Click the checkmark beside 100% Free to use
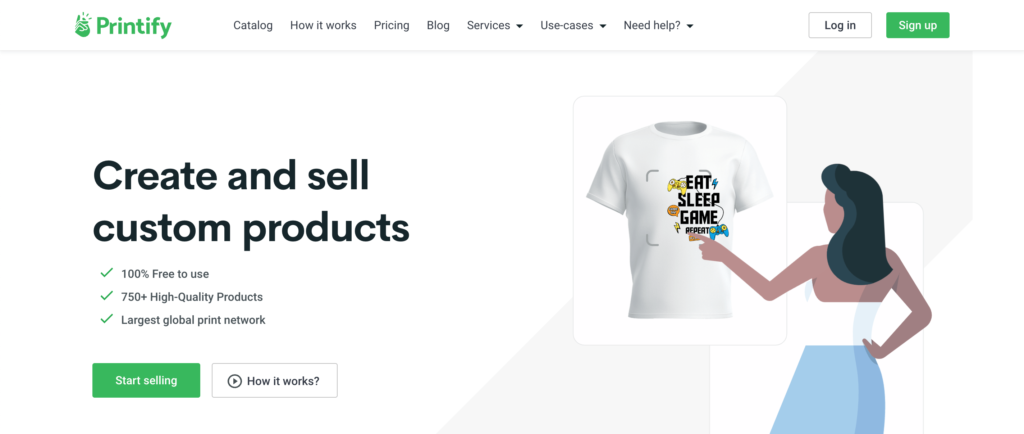1024x434 pixels. tap(106, 273)
